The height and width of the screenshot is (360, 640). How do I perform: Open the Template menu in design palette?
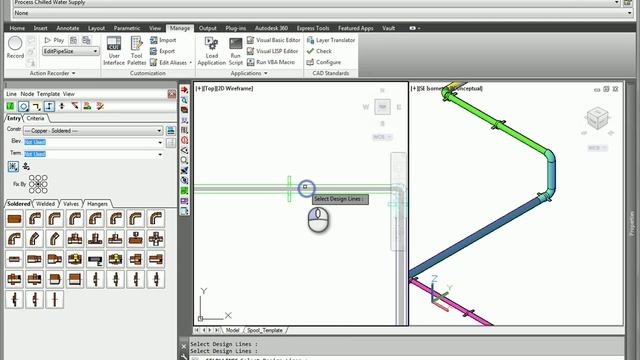pyautogui.click(x=48, y=94)
